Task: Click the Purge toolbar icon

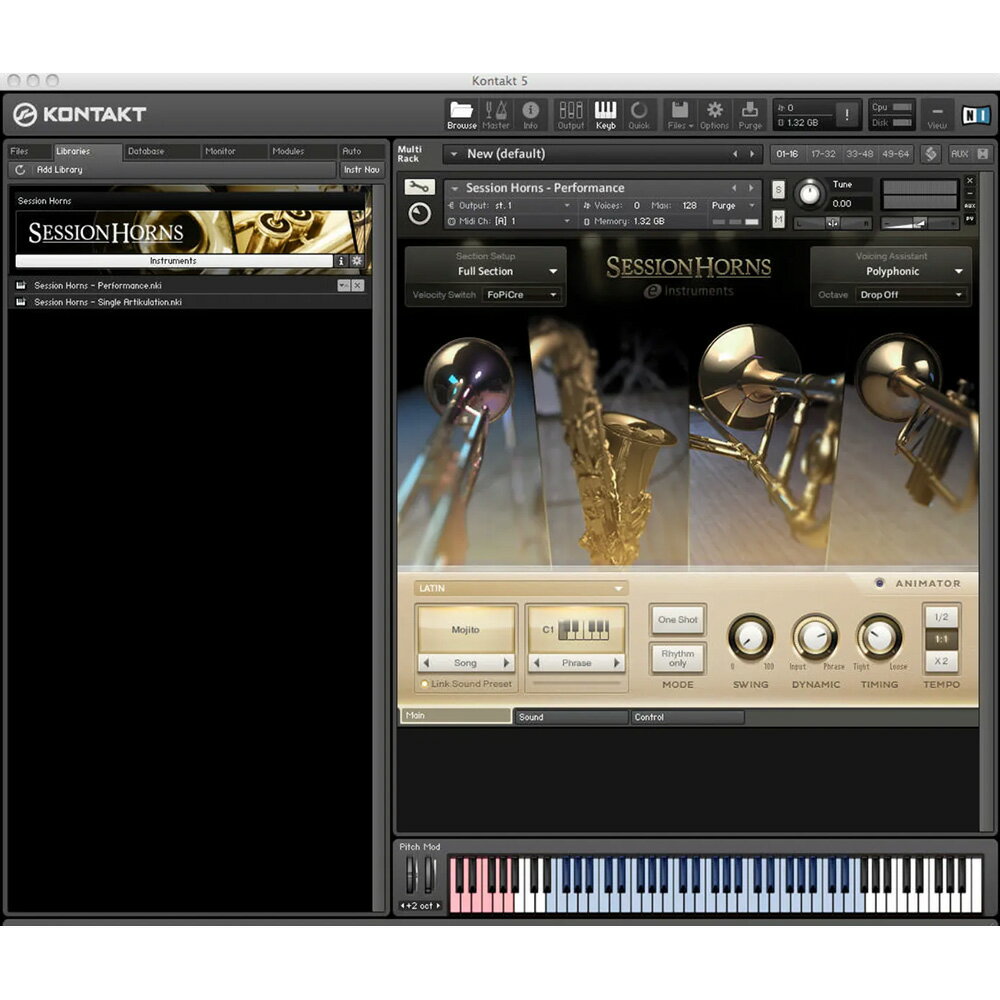Action: point(750,115)
